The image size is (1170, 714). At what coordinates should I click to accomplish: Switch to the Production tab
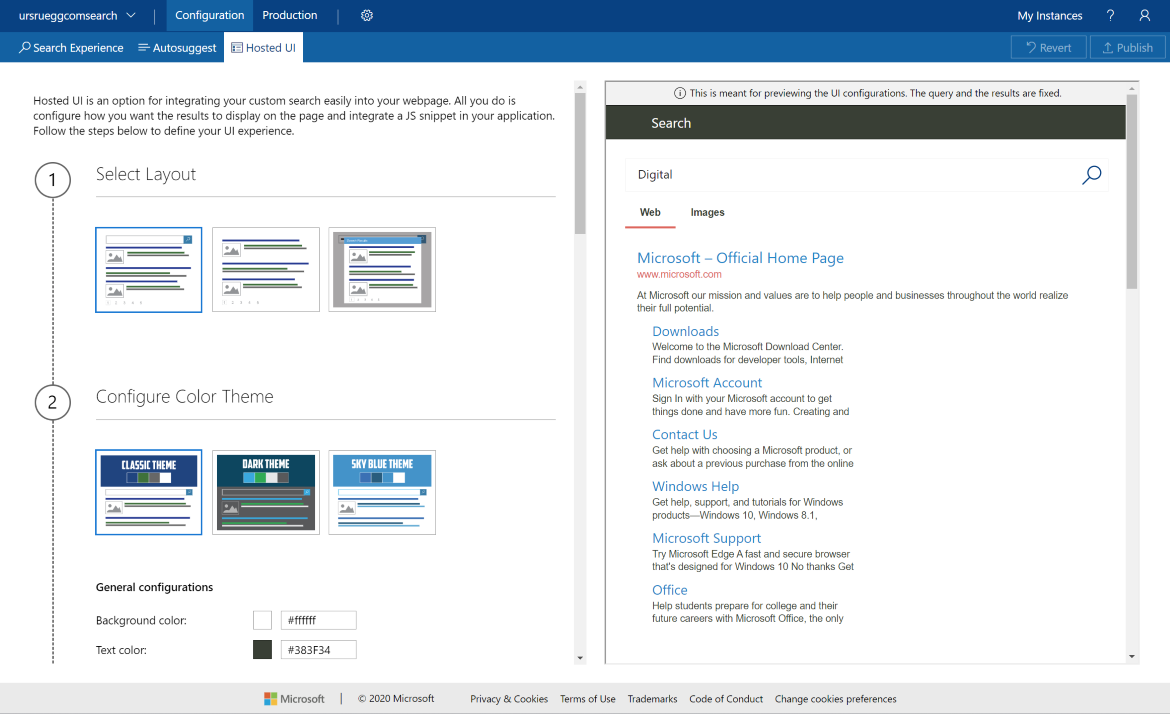click(x=290, y=15)
